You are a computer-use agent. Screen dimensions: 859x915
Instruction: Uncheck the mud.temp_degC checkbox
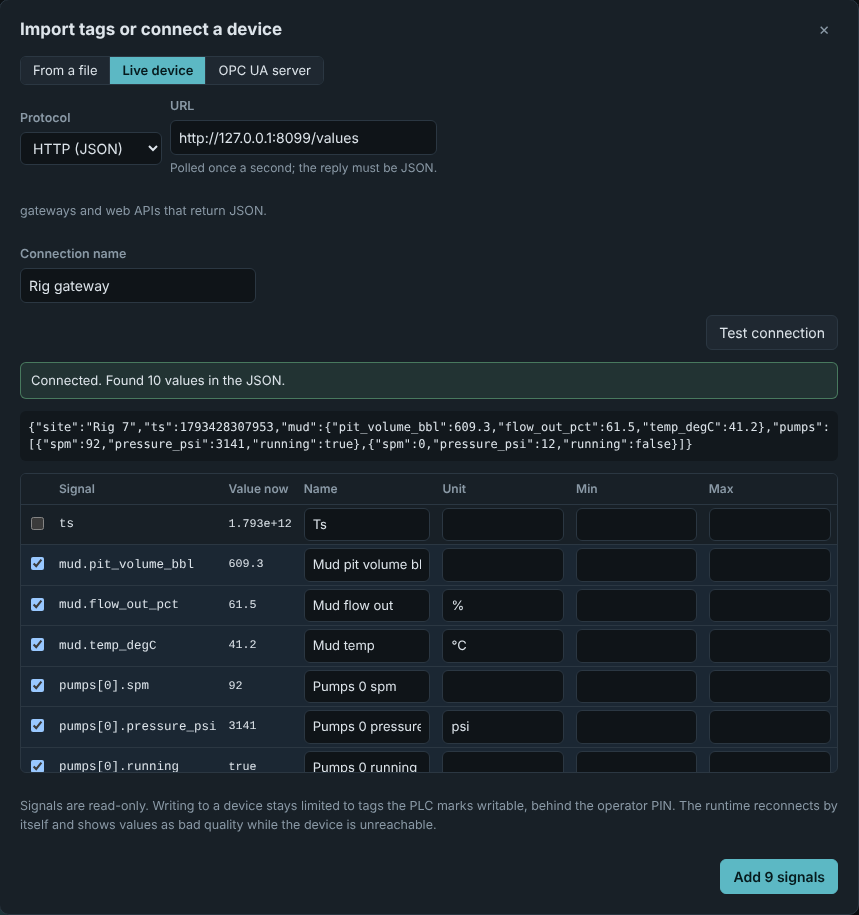(37, 645)
